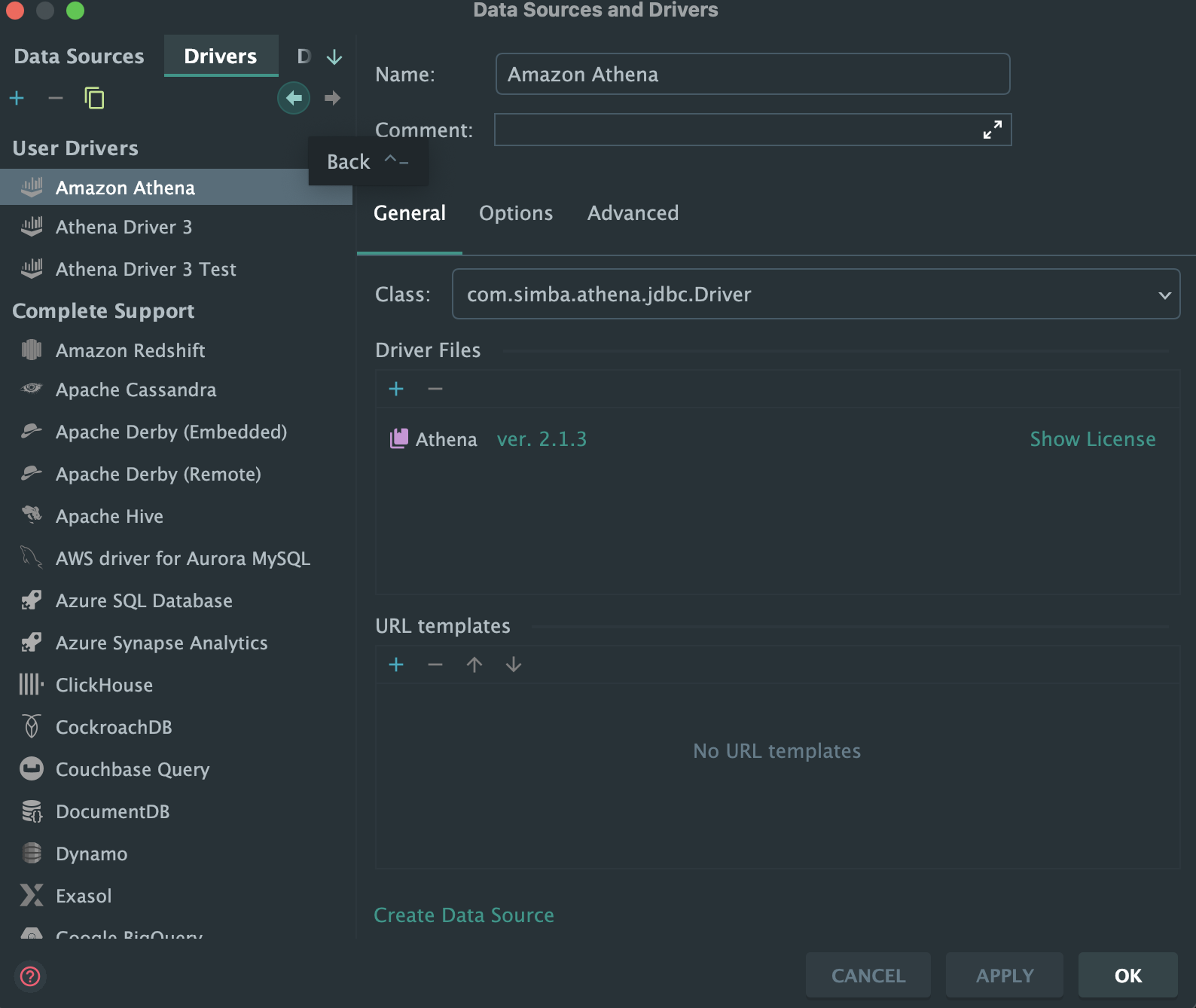Viewport: 1196px width, 1008px height.
Task: Click the Athena driver file name
Action: (447, 439)
